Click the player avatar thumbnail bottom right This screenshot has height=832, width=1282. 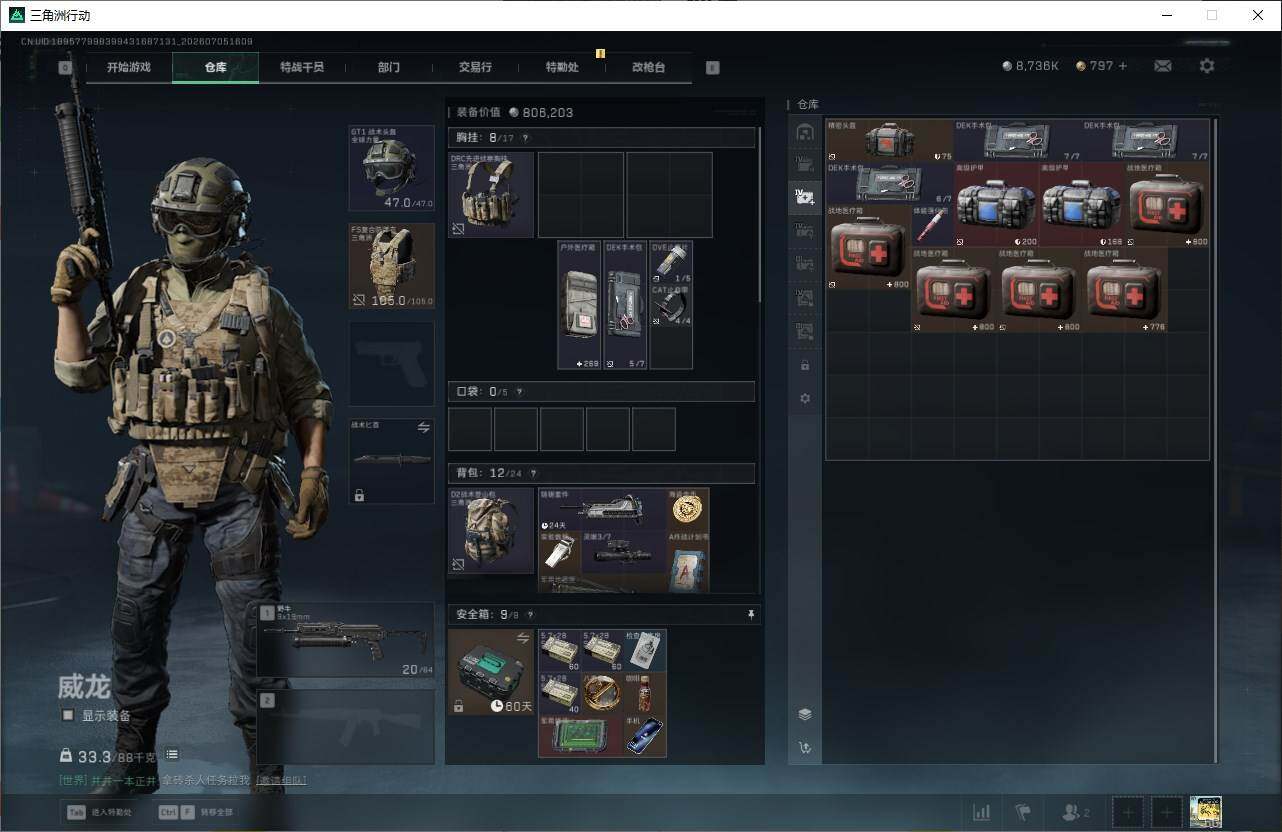pyautogui.click(x=1206, y=812)
